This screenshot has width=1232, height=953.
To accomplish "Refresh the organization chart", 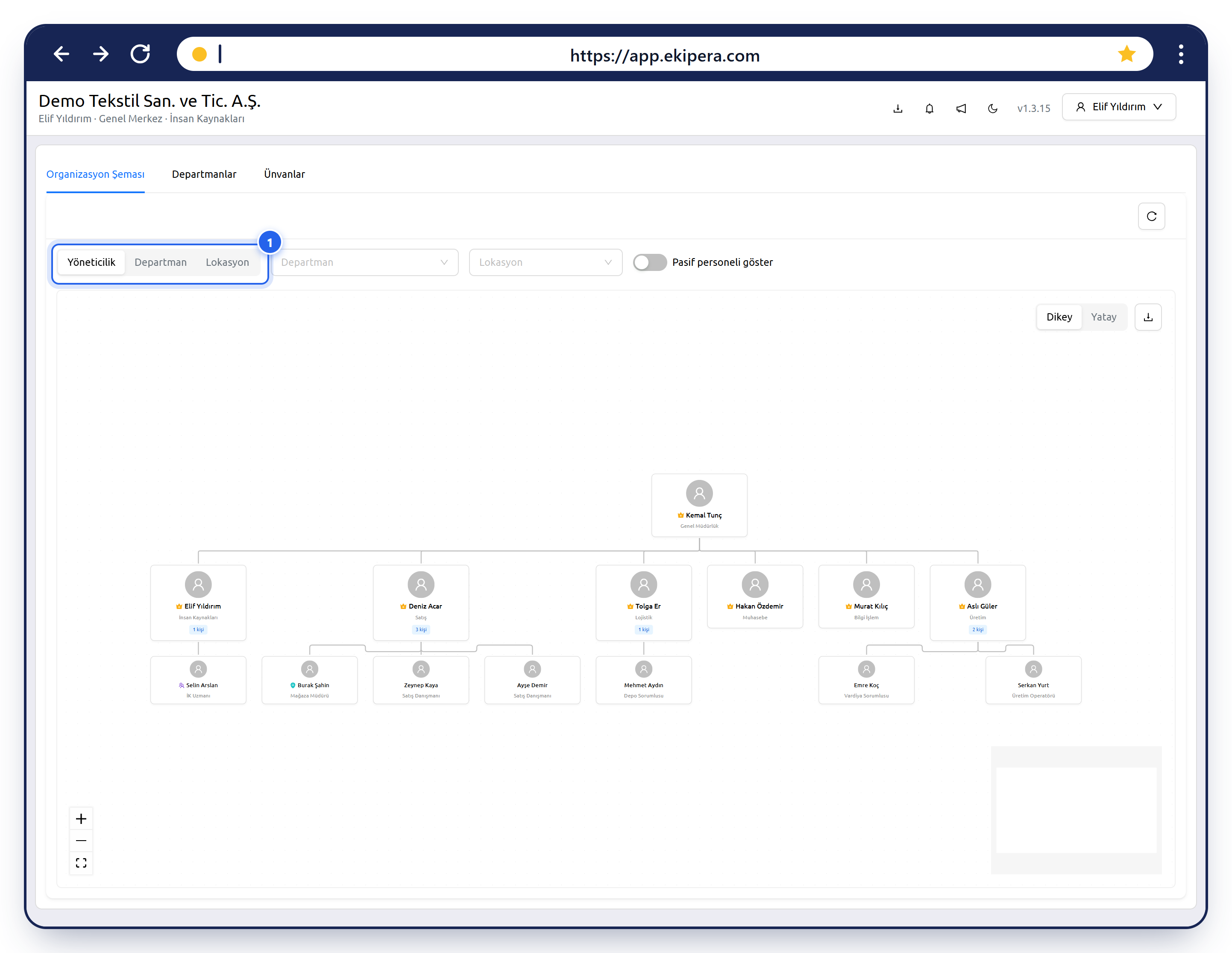I will [x=1151, y=216].
